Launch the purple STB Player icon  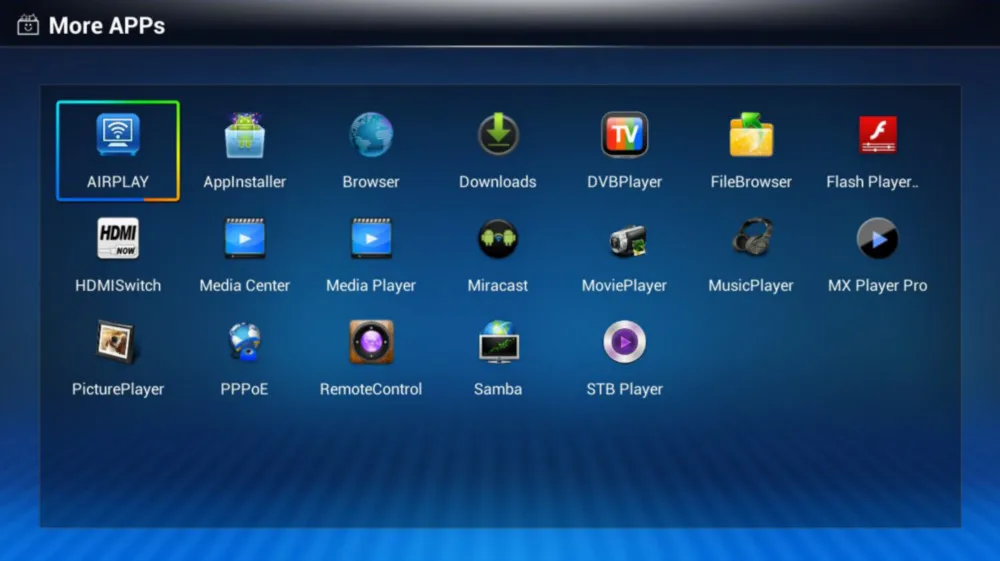[x=624, y=342]
